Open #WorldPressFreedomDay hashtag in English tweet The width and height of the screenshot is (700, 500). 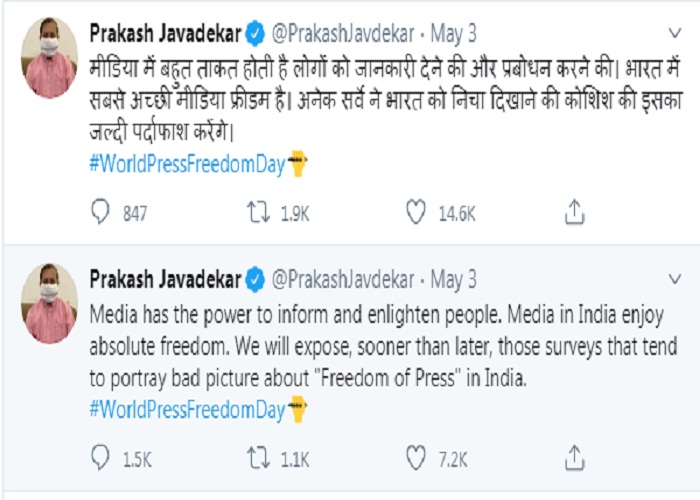(x=187, y=410)
